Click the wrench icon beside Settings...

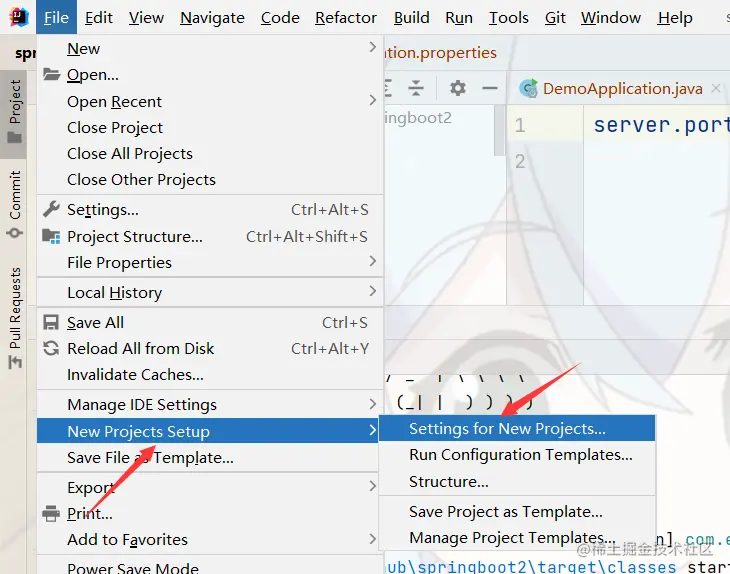coord(51,209)
